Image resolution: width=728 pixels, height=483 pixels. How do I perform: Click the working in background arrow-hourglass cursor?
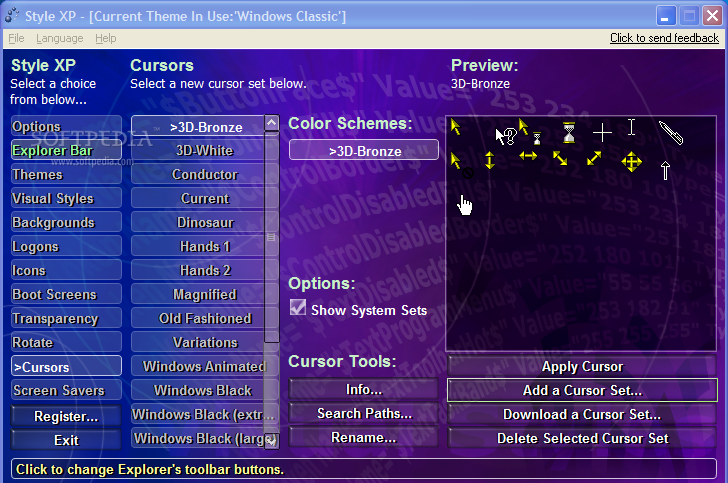point(530,132)
